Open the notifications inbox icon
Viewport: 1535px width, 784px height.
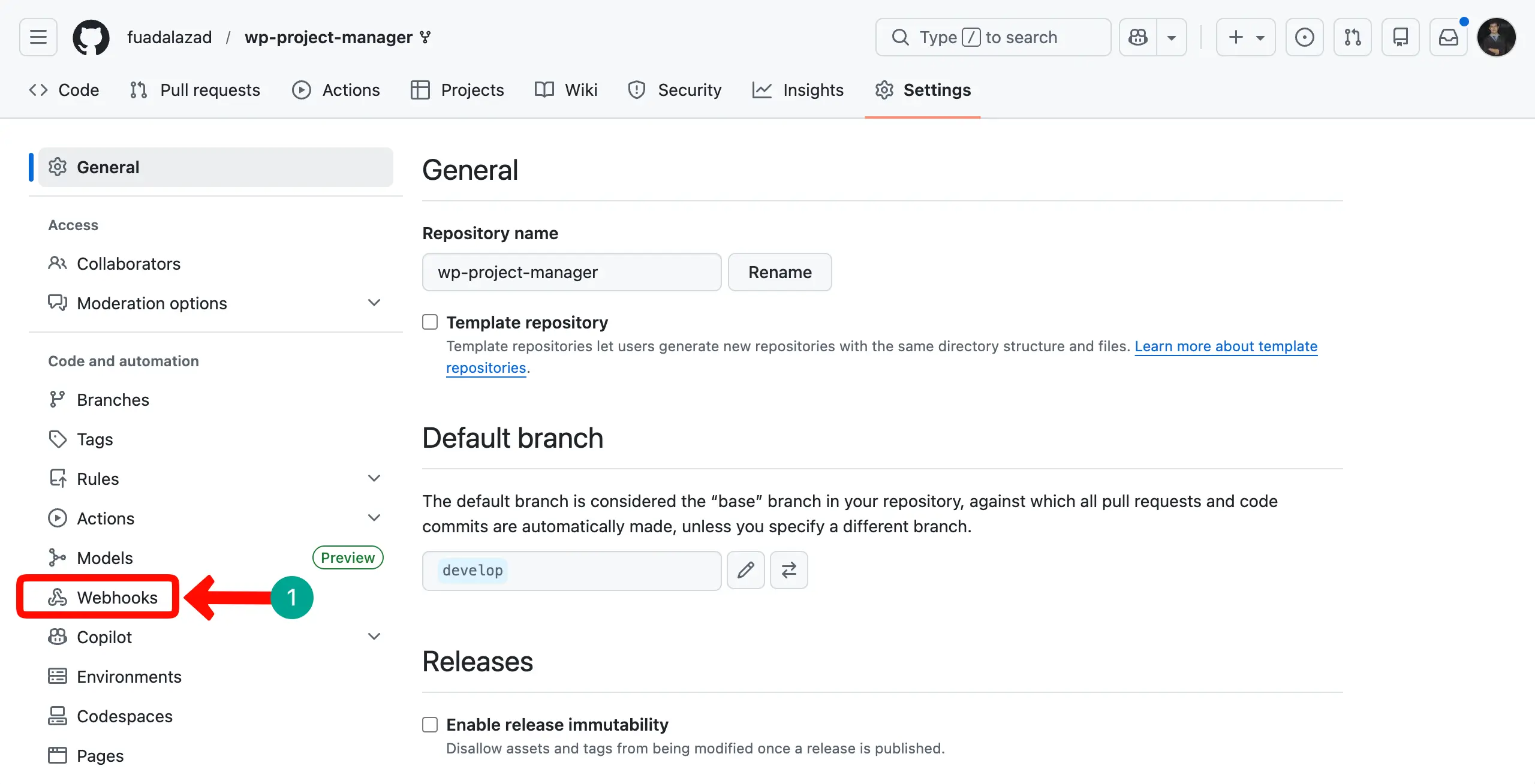[x=1449, y=37]
